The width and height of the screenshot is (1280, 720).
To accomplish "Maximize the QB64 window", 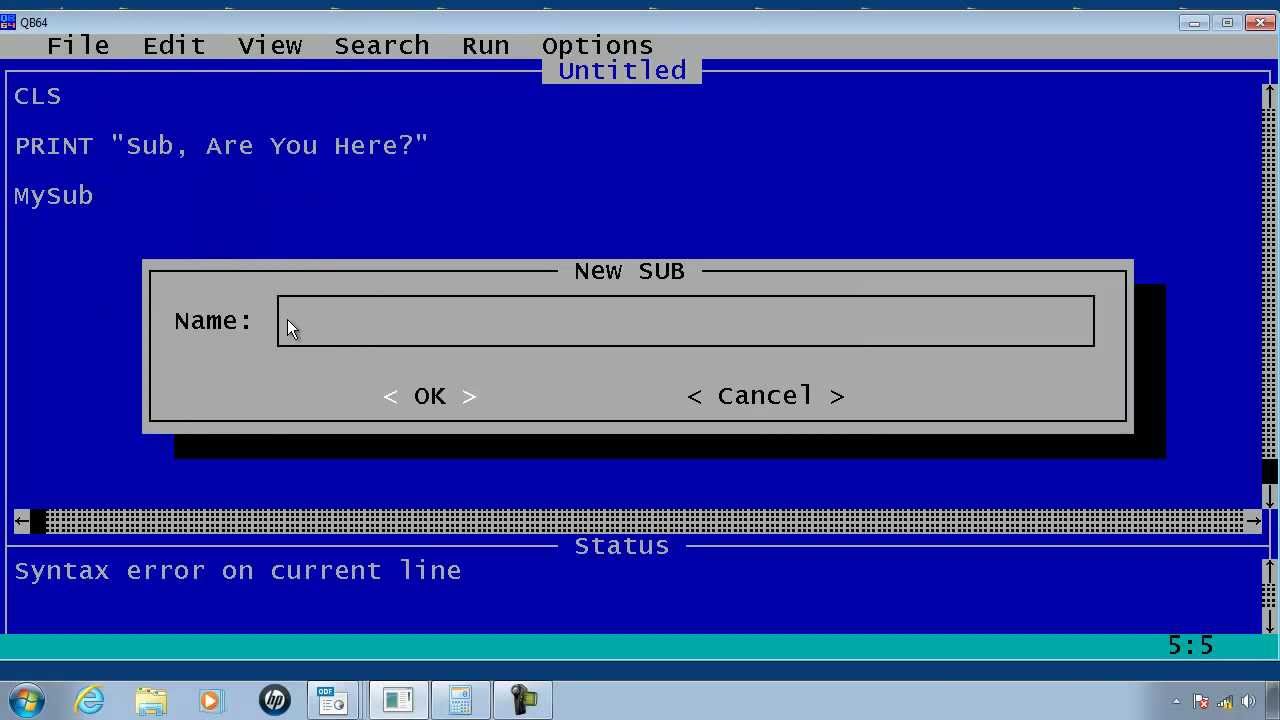I will (1227, 22).
